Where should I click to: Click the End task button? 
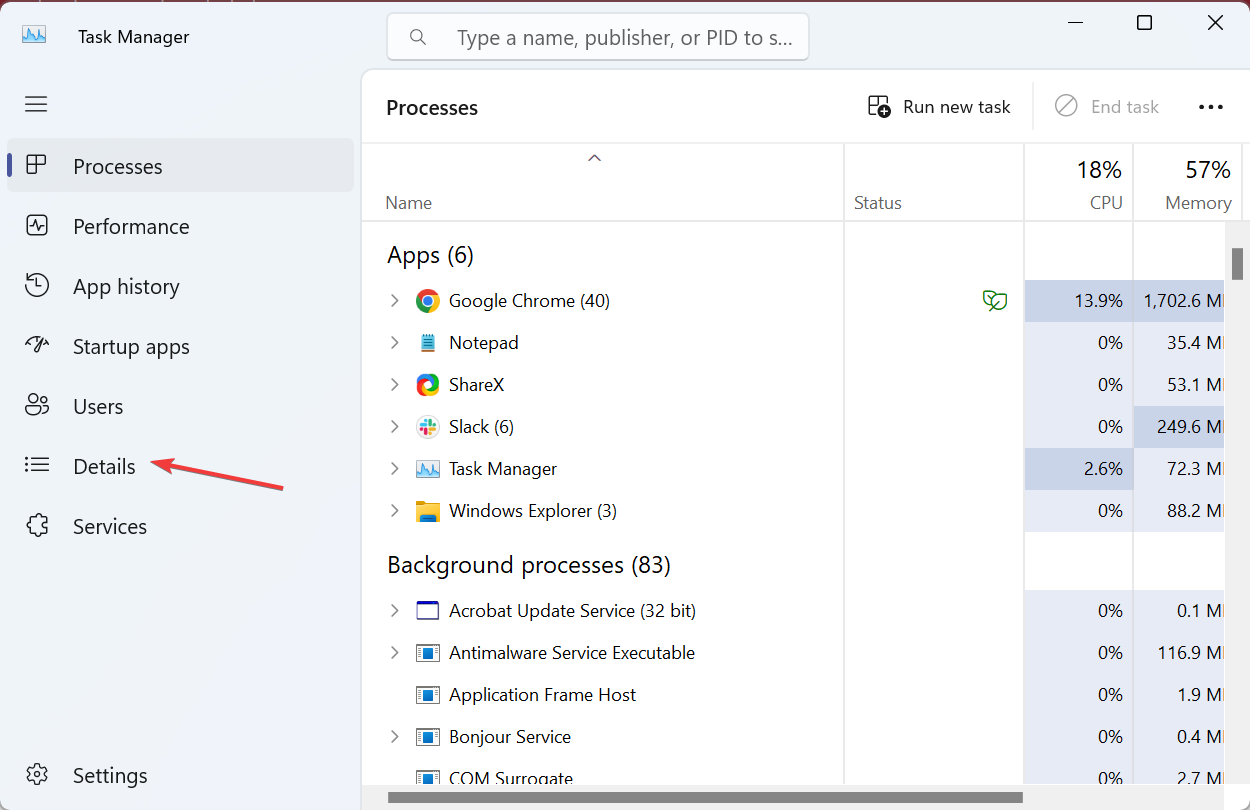tap(1108, 106)
